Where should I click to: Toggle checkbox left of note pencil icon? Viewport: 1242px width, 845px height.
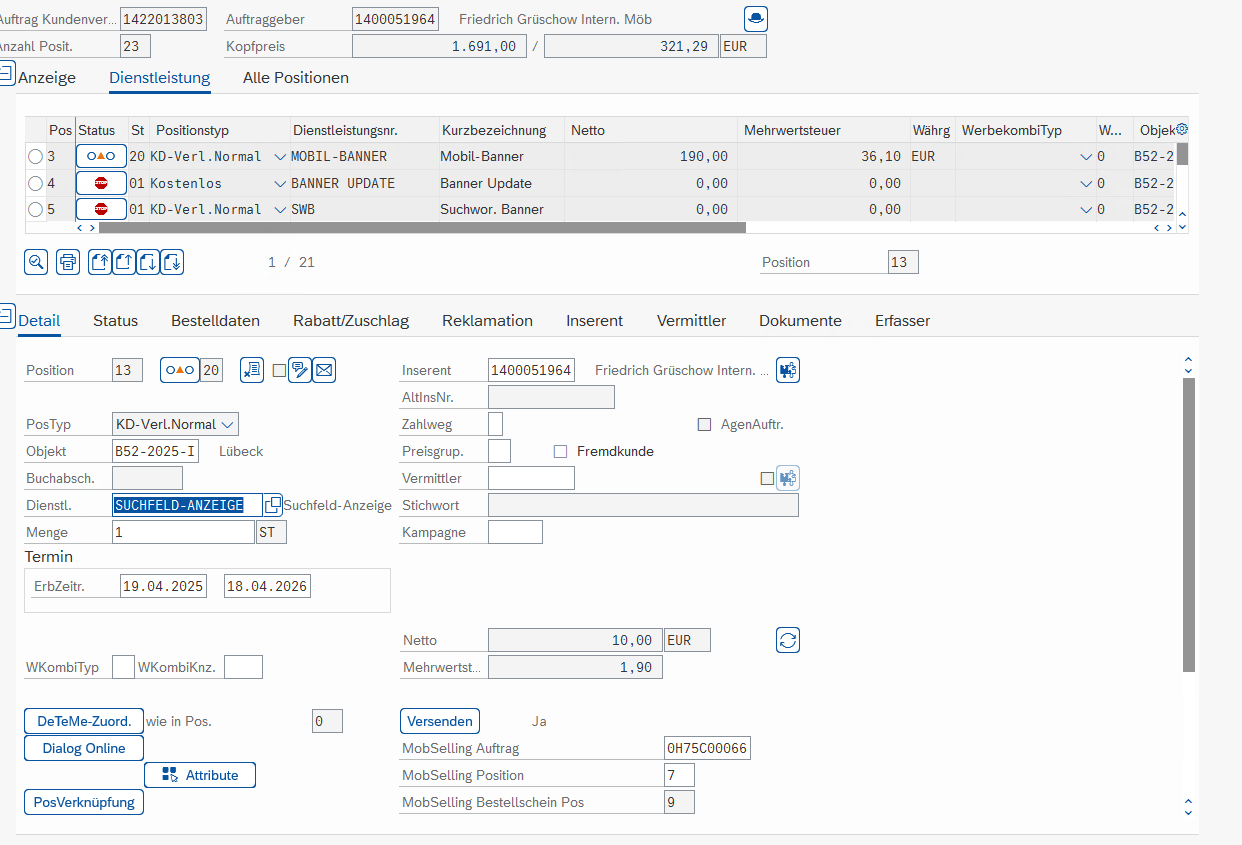(x=279, y=371)
